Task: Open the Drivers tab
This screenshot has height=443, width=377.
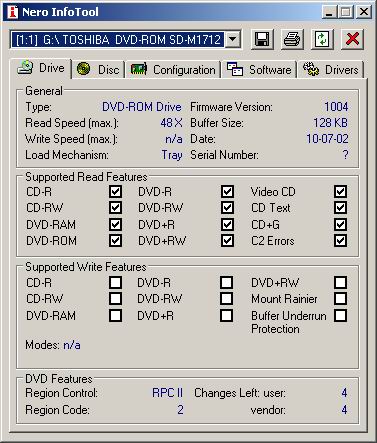Action: 330,69
